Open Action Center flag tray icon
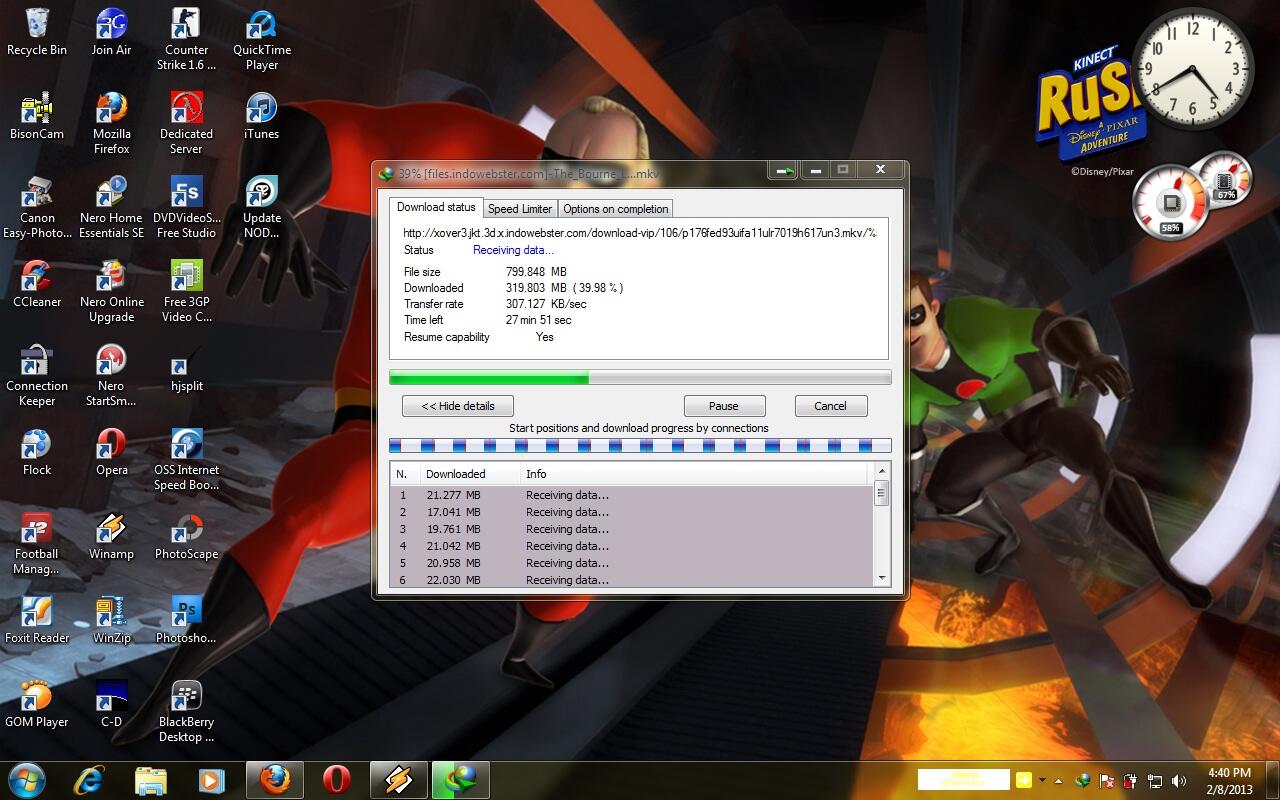 (1107, 780)
